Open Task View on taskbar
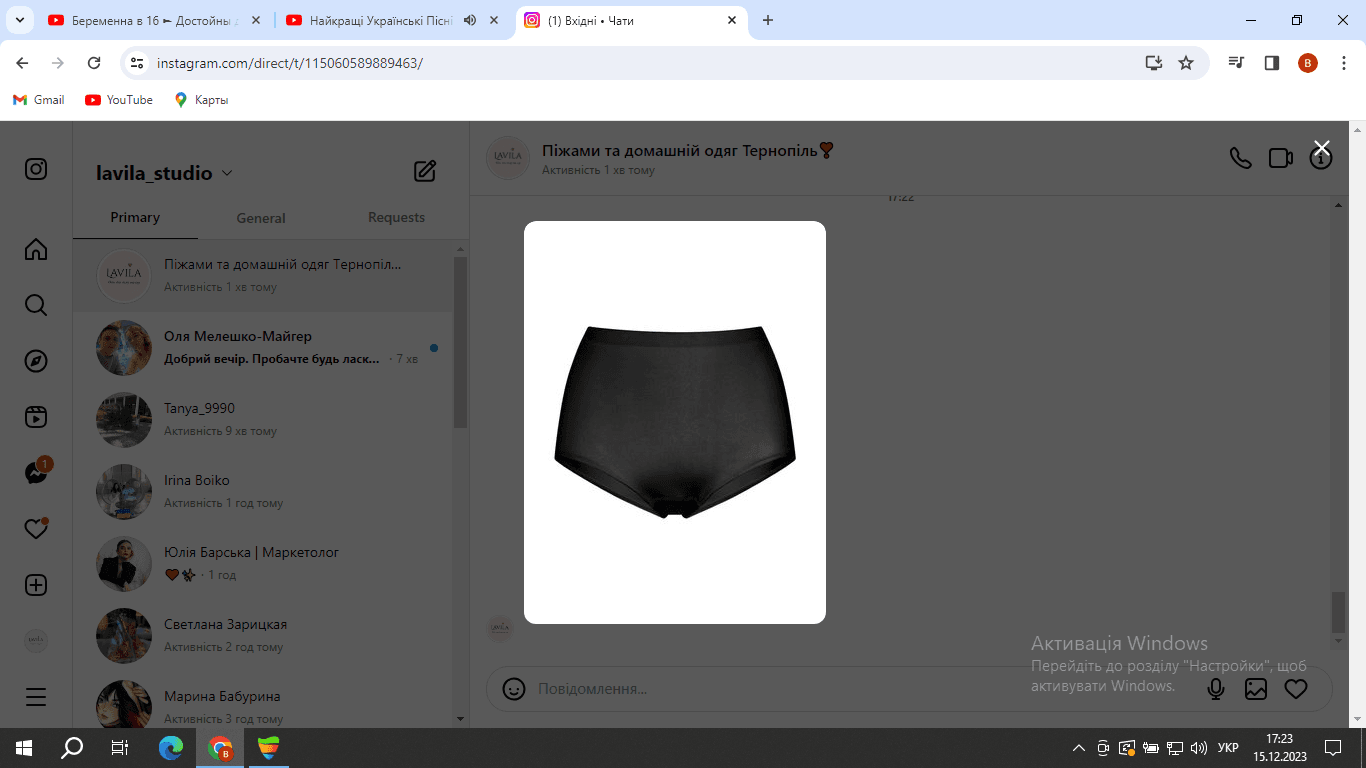The image size is (1366, 768). [120, 748]
